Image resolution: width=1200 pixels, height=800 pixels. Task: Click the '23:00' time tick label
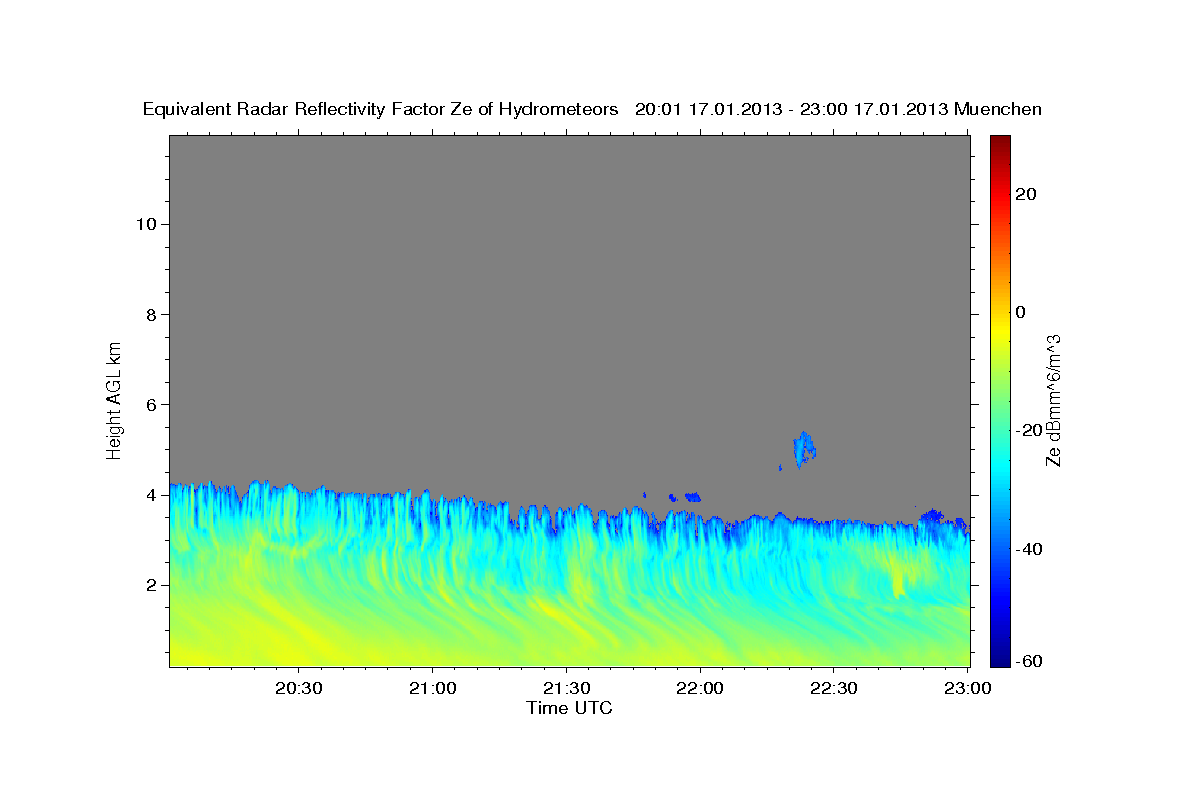[968, 689]
